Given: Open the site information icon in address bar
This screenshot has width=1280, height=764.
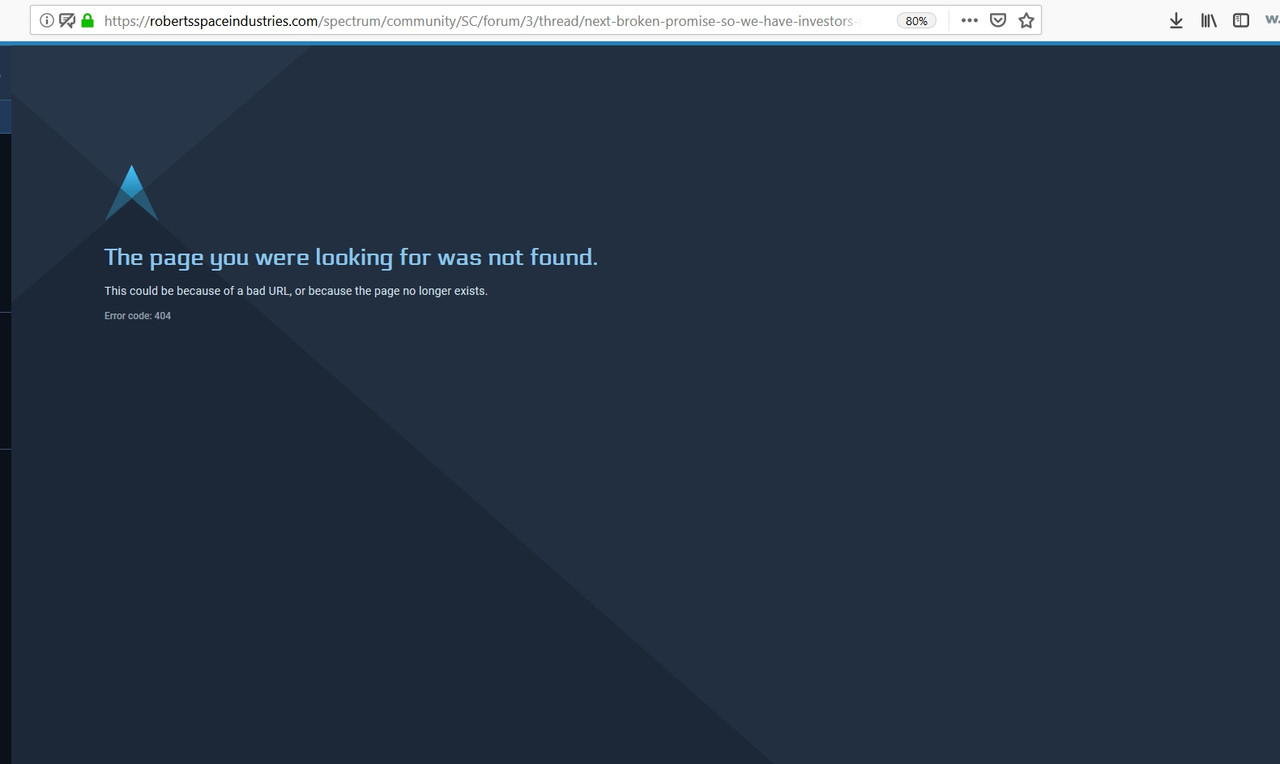Looking at the screenshot, I should [47, 20].
